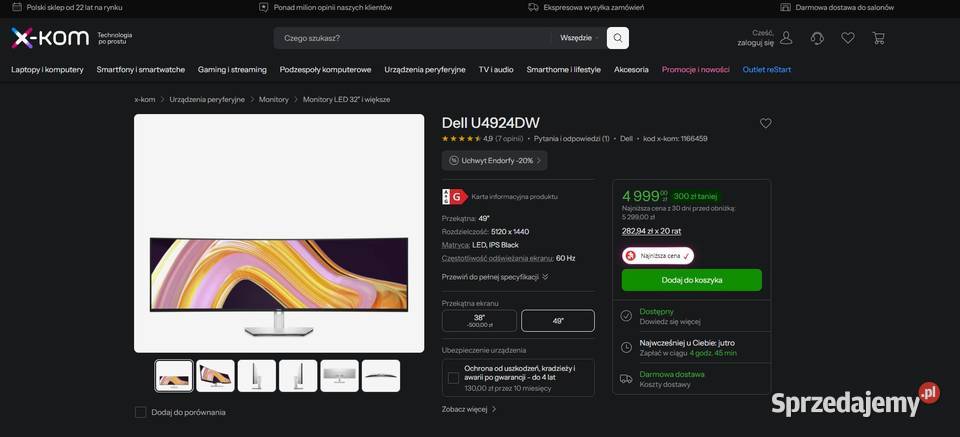Click the availability checkmark icon
Viewport: 960px width, 437px height.
(626, 316)
